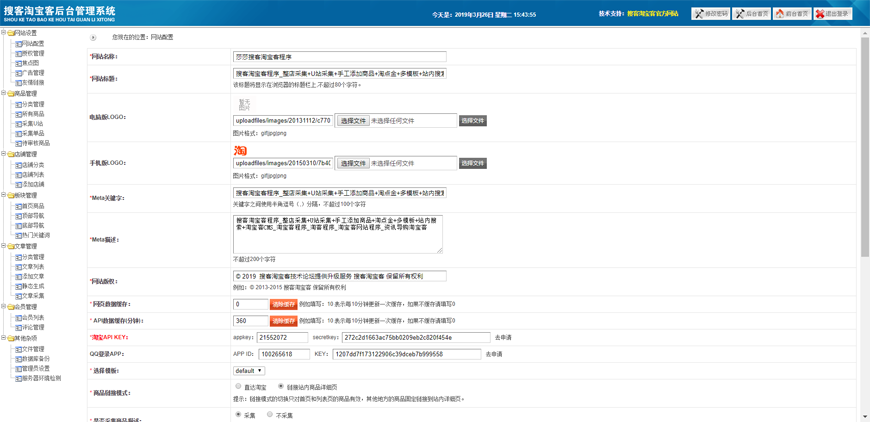
Task: Open 所有商品 sidebar page
Action: (x=33, y=114)
